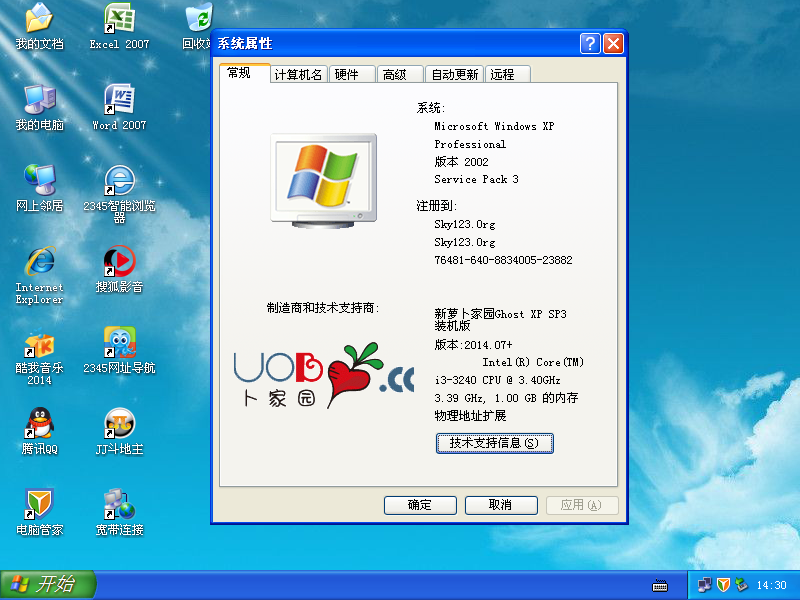Click the 系统属性 title bar
800x600 pixels.
[395, 44]
